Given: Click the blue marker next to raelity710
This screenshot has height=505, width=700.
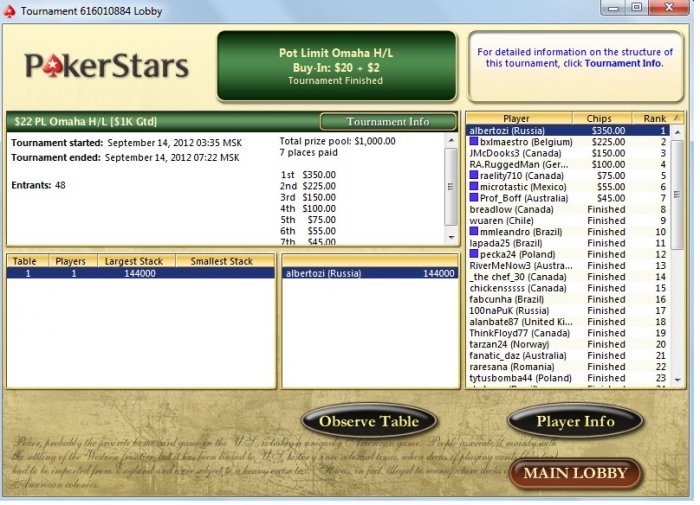Looking at the screenshot, I should point(474,175).
